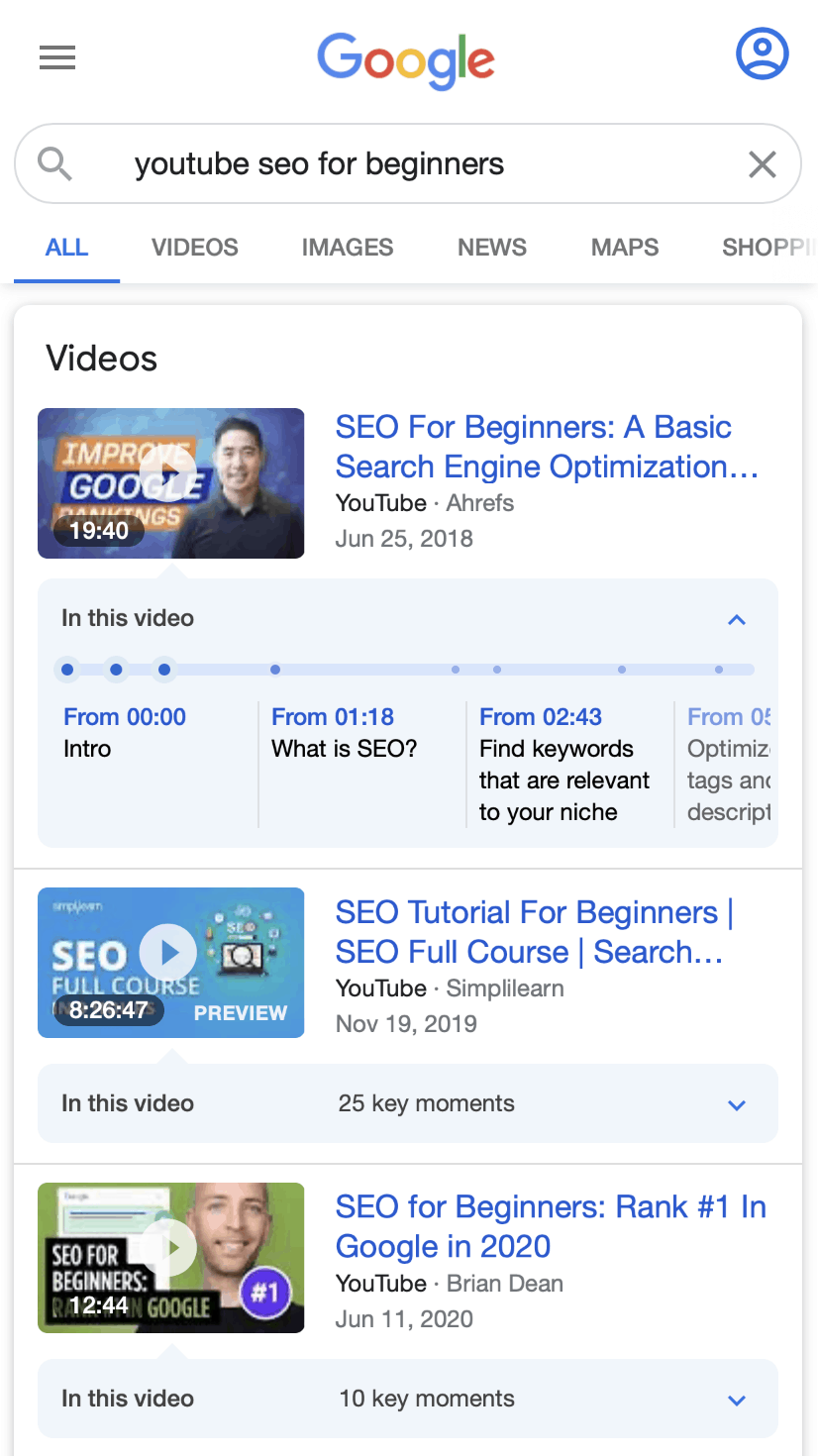Click PREVIEW label on Simplilearn thumbnail
The height and width of the screenshot is (1456, 818).
(241, 1013)
